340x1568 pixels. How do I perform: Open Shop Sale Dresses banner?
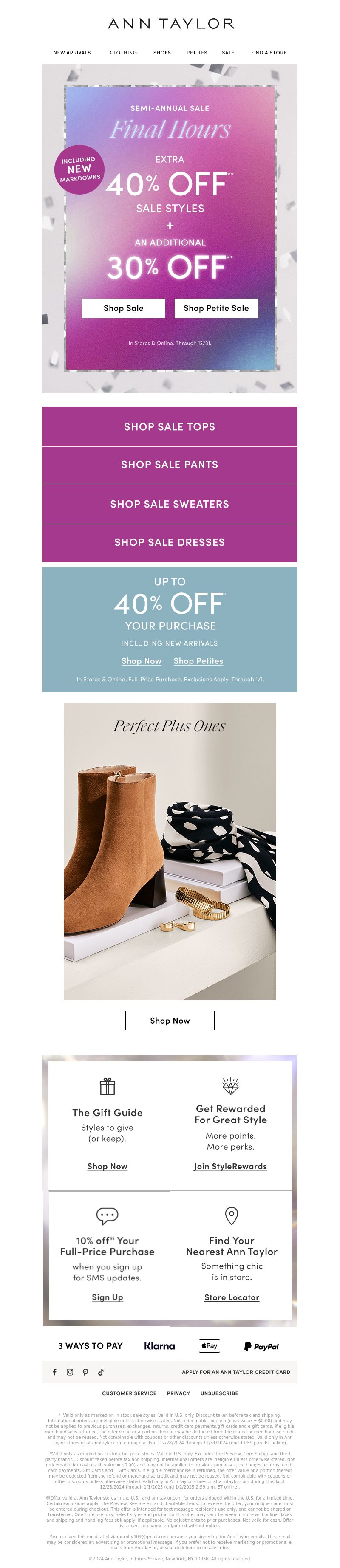click(170, 542)
